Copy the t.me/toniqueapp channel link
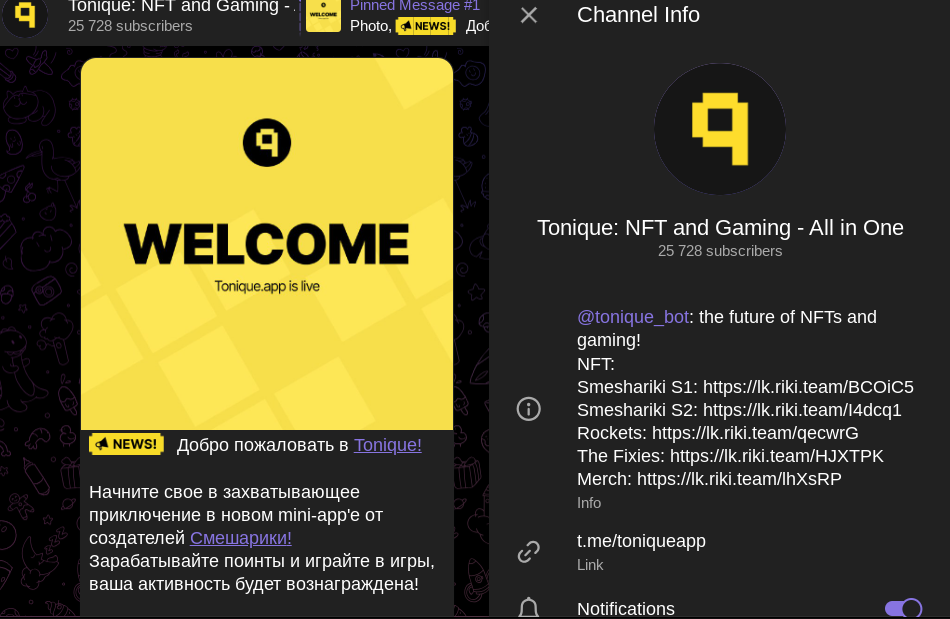The height and width of the screenshot is (619, 950). pos(641,541)
